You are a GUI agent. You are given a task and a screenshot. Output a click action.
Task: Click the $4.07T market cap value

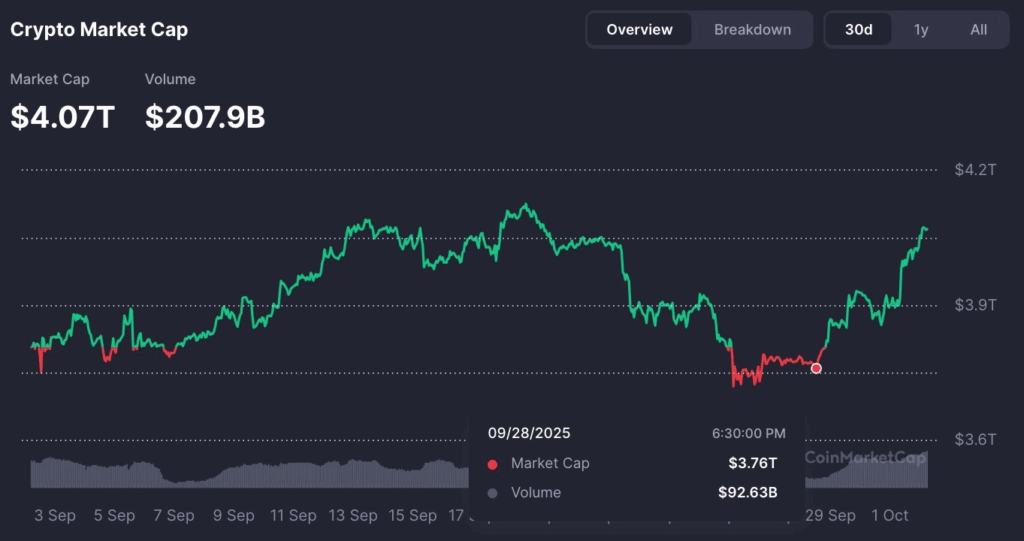[x=63, y=117]
